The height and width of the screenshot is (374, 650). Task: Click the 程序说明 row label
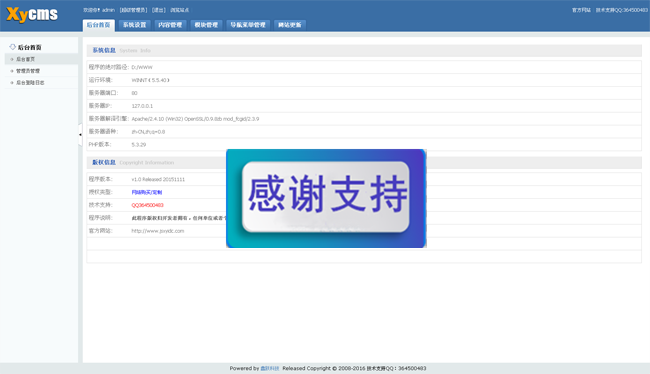(x=100, y=218)
